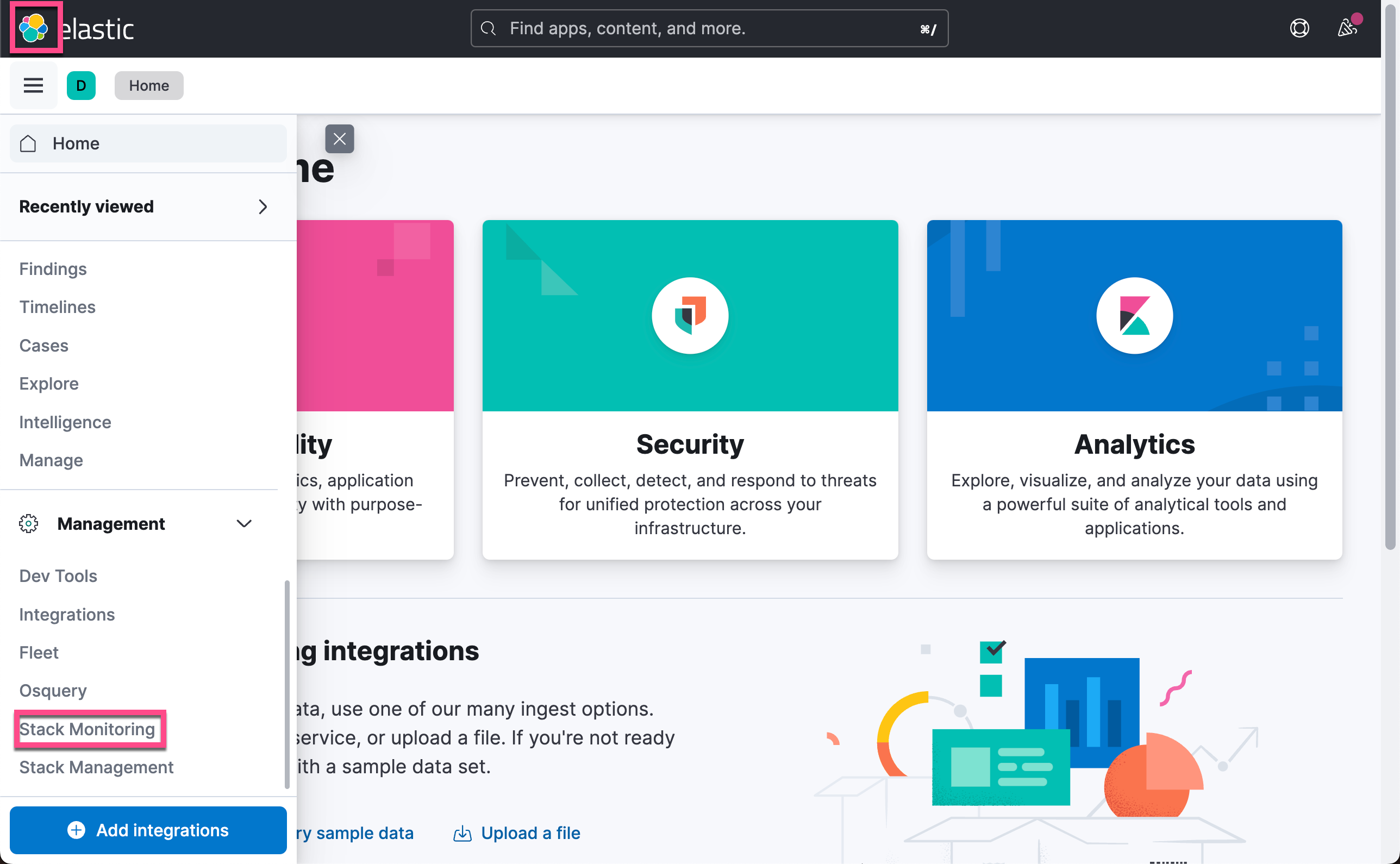The image size is (1400, 864).
Task: Collapse the Management section chevron
Action: pyautogui.click(x=244, y=523)
